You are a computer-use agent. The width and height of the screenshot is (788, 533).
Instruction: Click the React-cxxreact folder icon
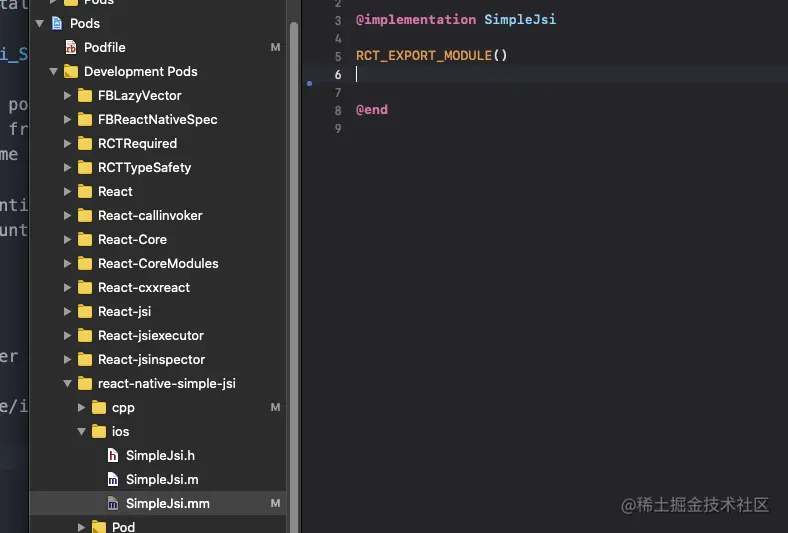point(85,287)
